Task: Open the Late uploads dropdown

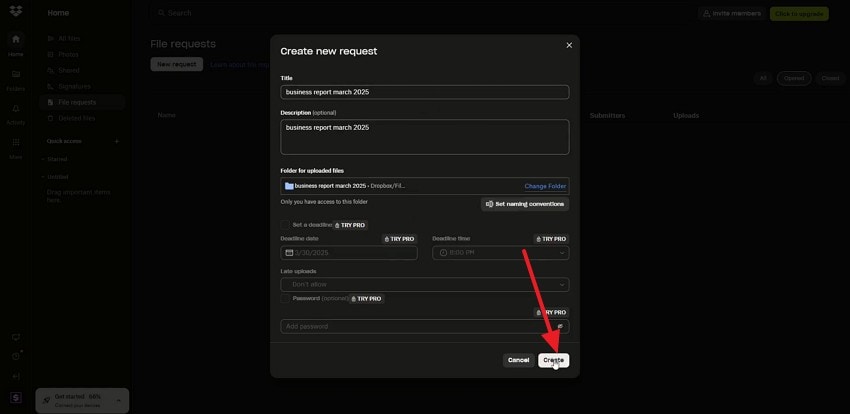Action: [424, 284]
